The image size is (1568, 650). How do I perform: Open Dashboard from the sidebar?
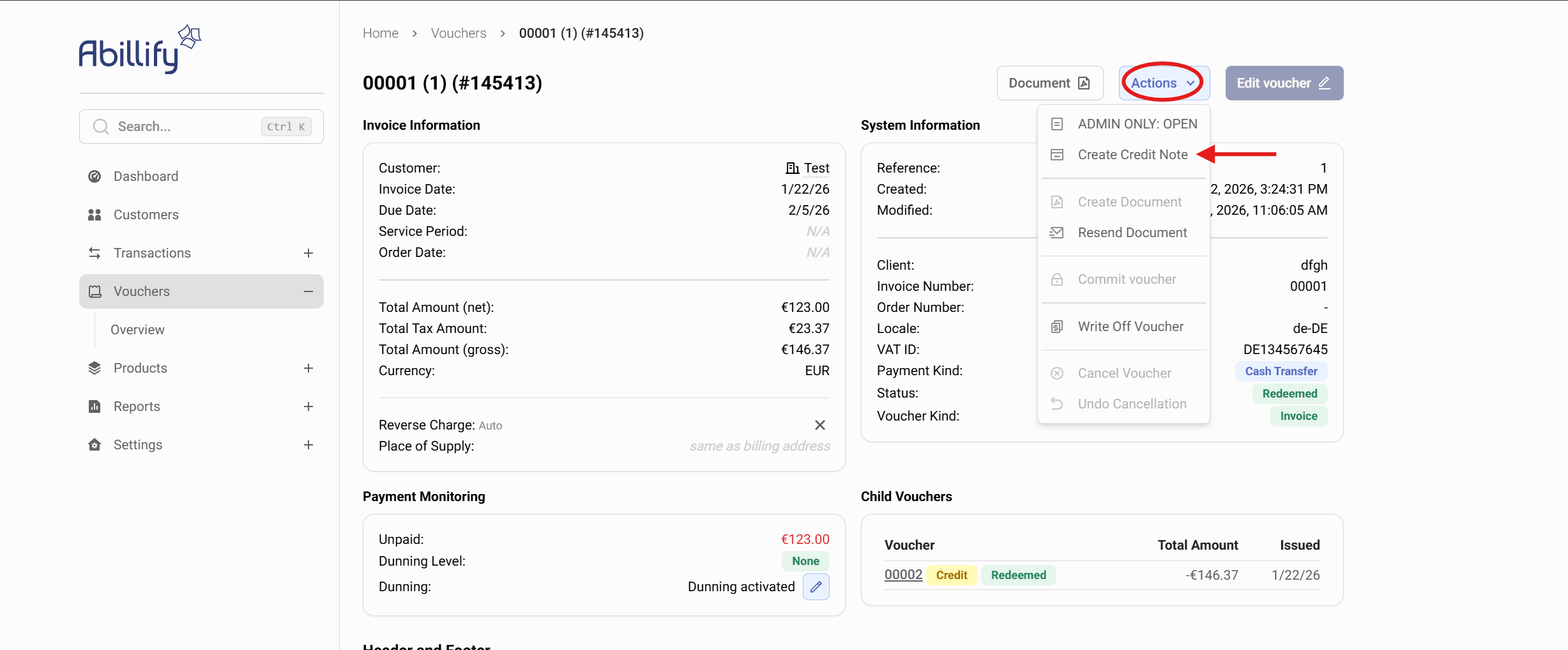146,176
